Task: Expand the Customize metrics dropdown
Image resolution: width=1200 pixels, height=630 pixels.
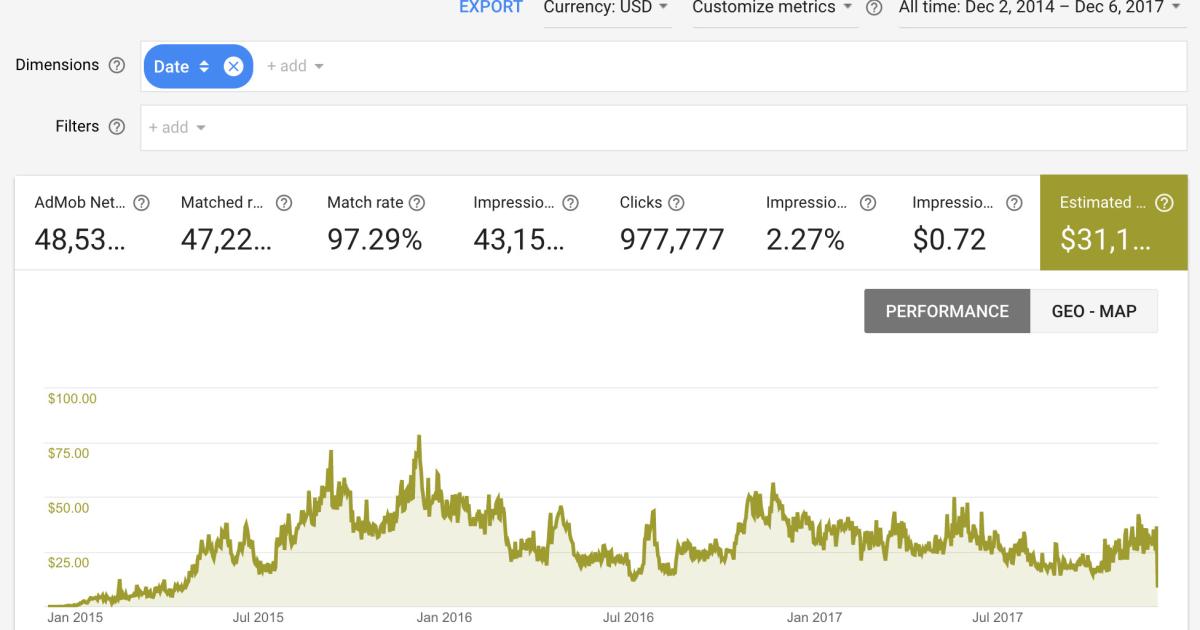Action: tap(772, 8)
